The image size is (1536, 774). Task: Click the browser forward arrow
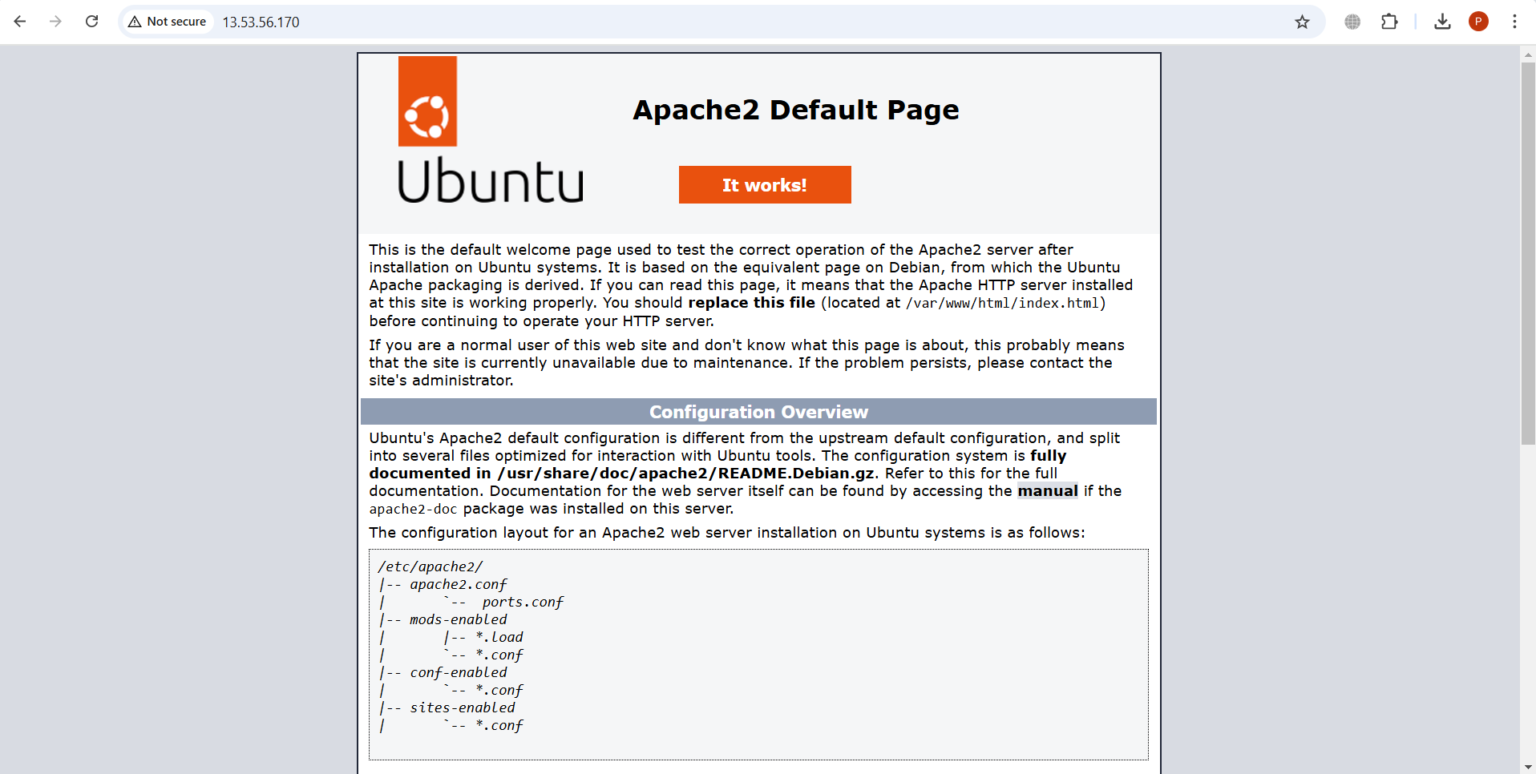(55, 21)
